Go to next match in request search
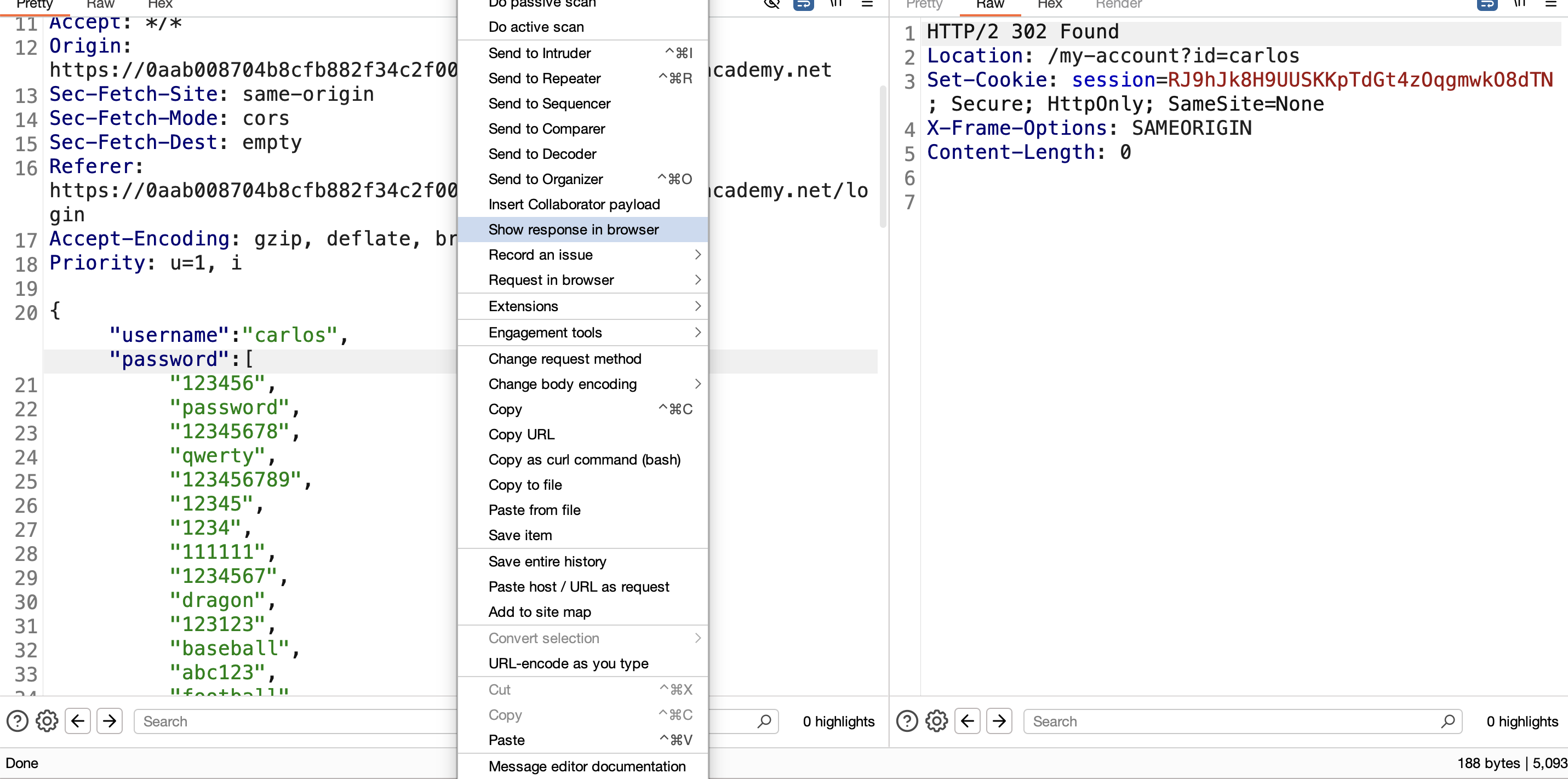Viewport: 1568px width, 779px height. tap(110, 721)
